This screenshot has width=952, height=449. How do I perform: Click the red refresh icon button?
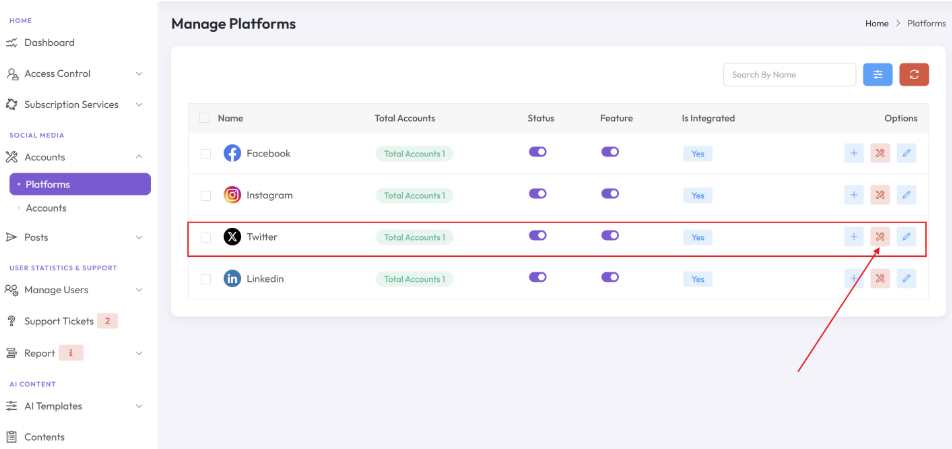coord(914,75)
